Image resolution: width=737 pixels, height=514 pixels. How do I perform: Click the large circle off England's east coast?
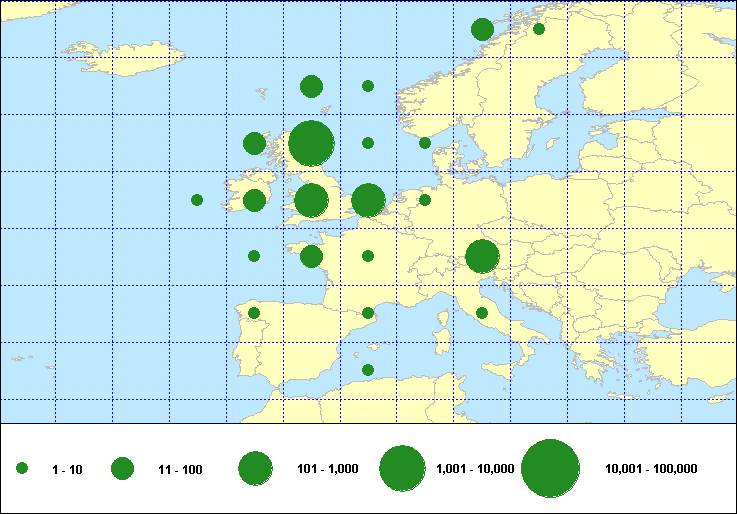pos(368,200)
